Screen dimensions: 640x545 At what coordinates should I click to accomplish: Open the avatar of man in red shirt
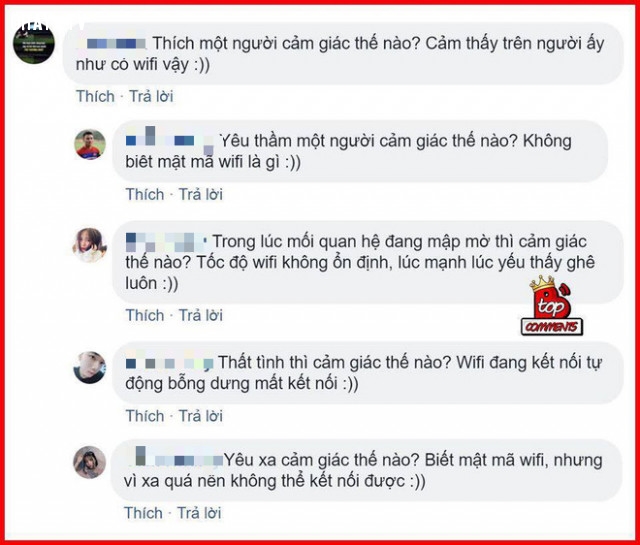(90, 145)
